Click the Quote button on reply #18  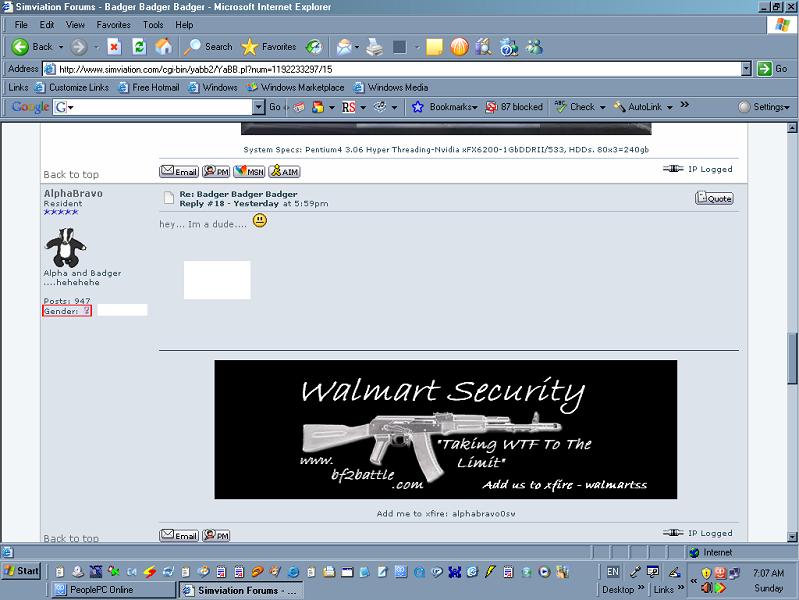click(714, 198)
